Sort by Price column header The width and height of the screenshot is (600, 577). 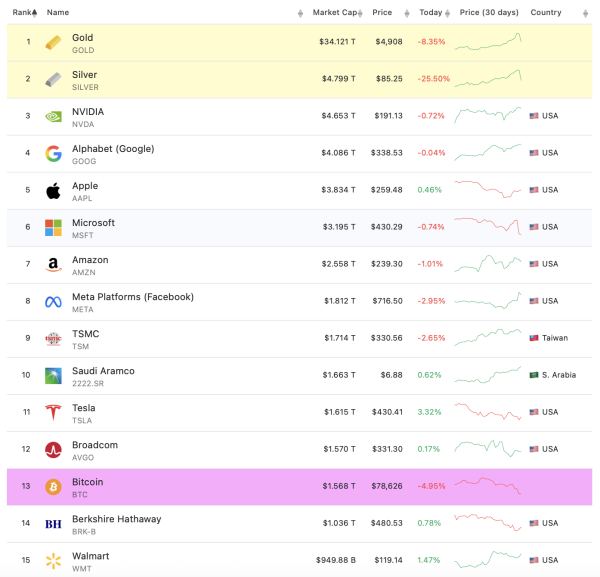tap(382, 13)
